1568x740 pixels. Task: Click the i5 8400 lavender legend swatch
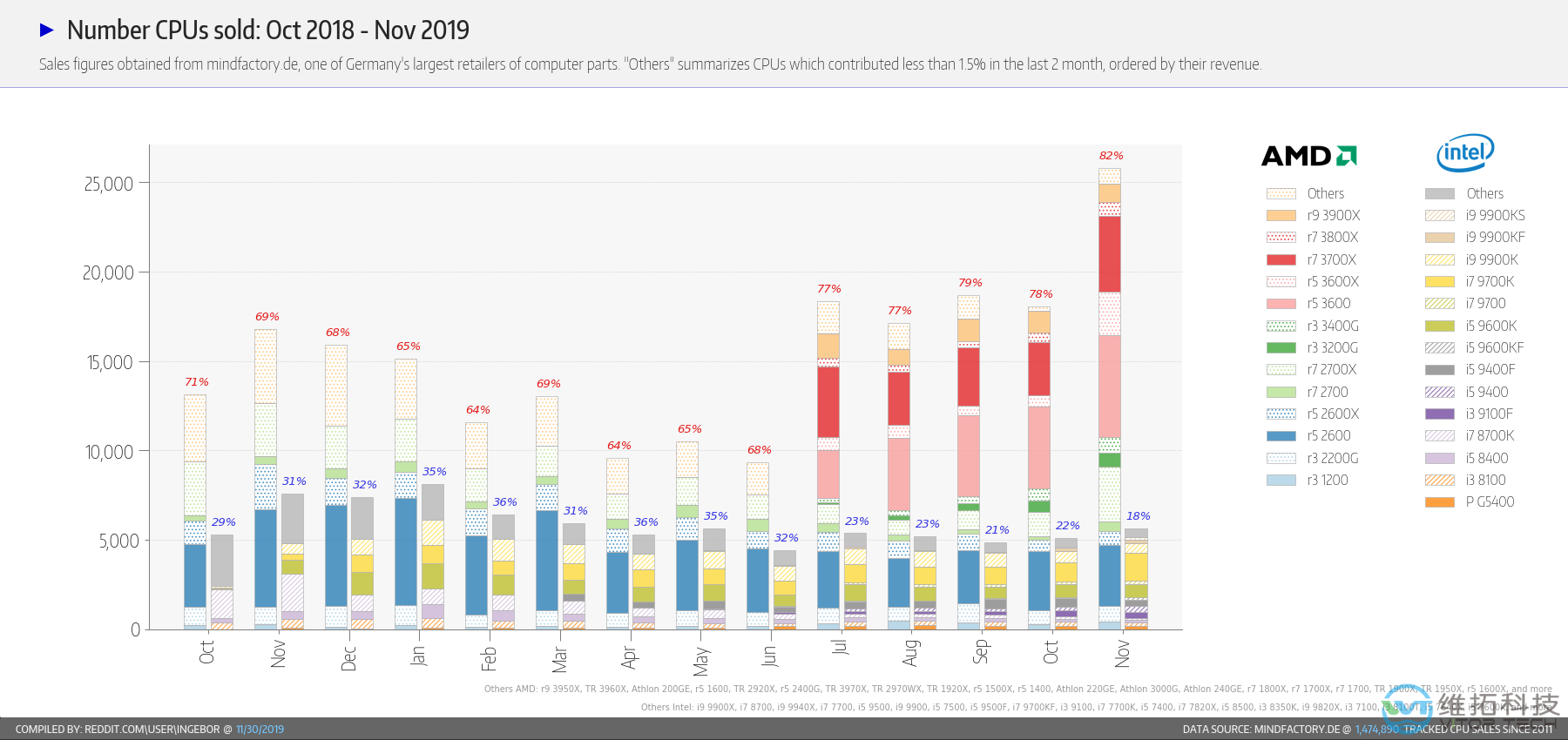click(x=1440, y=458)
